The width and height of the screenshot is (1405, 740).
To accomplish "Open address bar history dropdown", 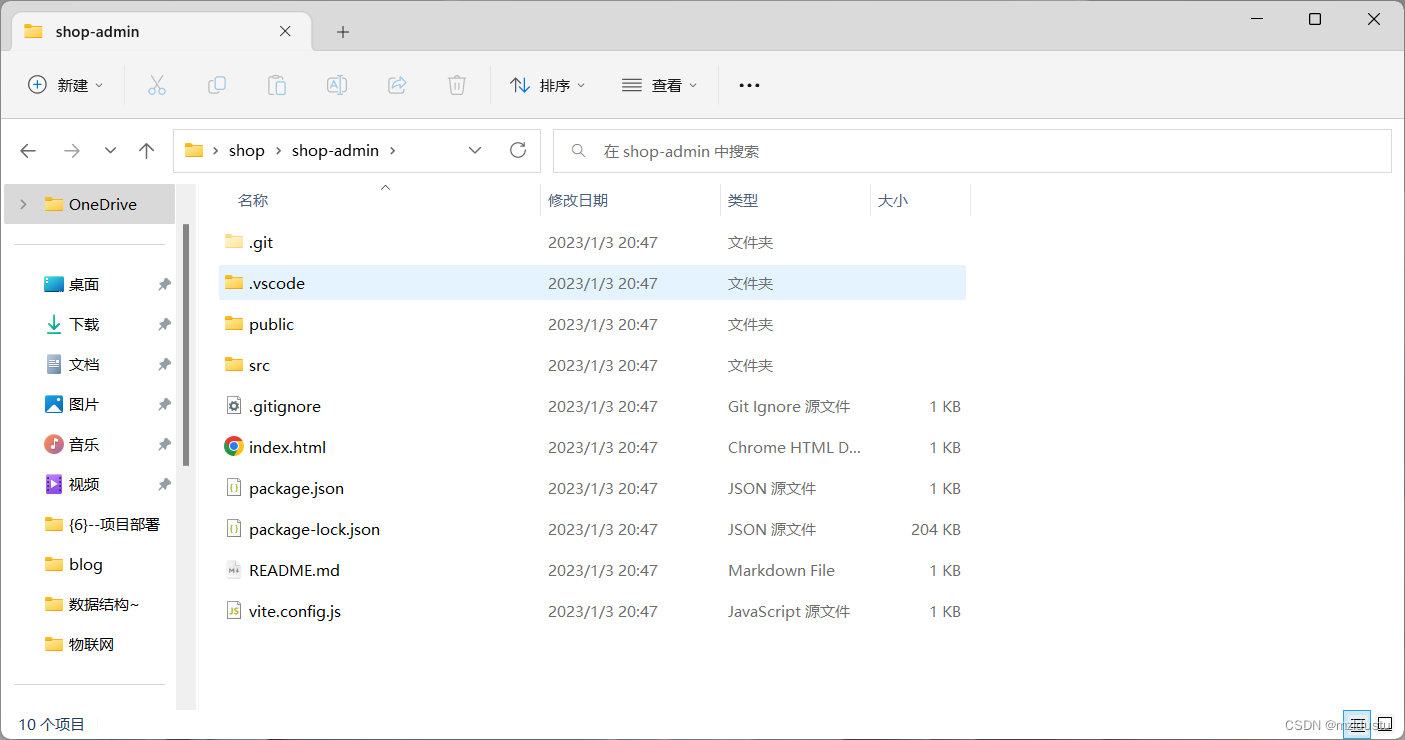I will [475, 150].
